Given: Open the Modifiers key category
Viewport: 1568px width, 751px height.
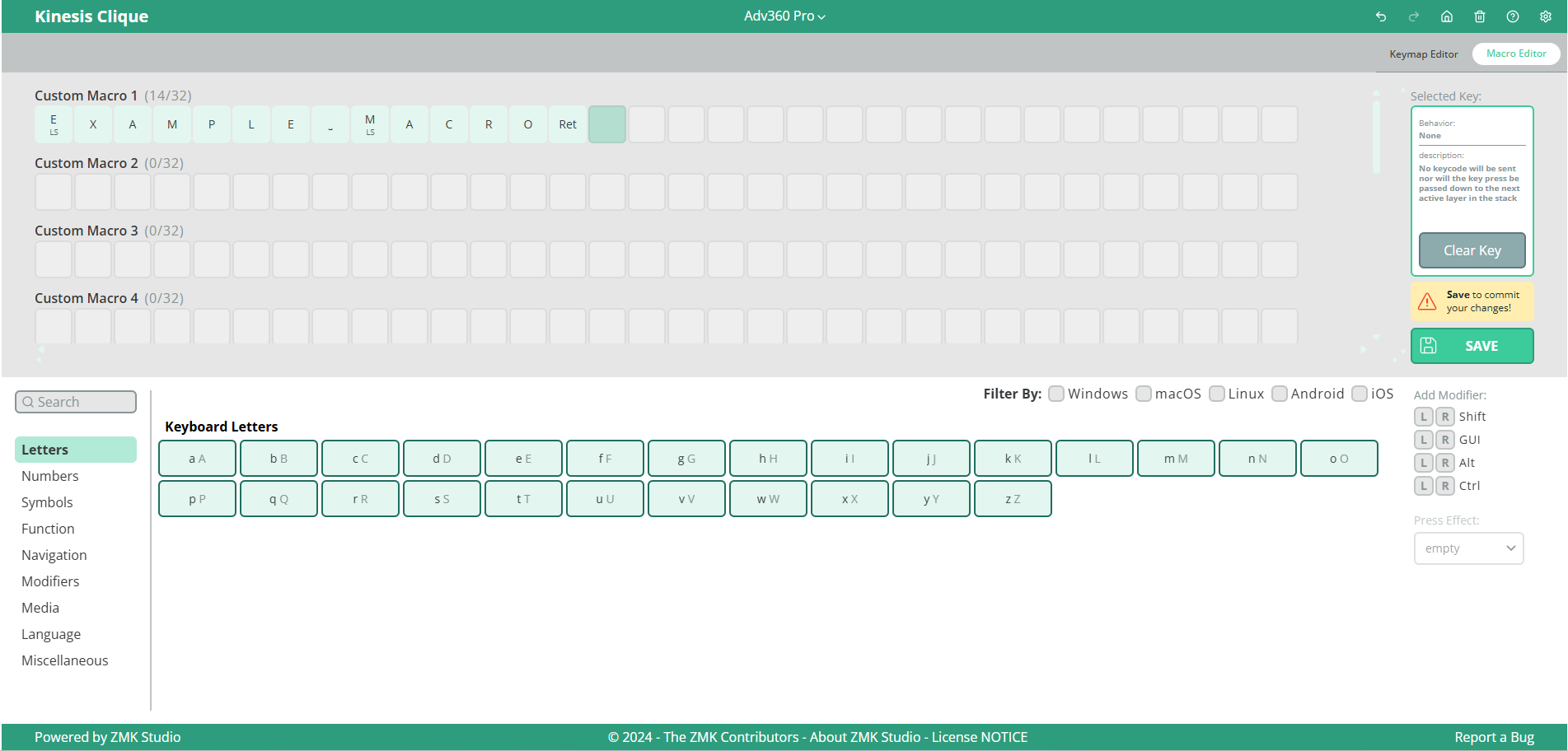Looking at the screenshot, I should pyautogui.click(x=50, y=581).
